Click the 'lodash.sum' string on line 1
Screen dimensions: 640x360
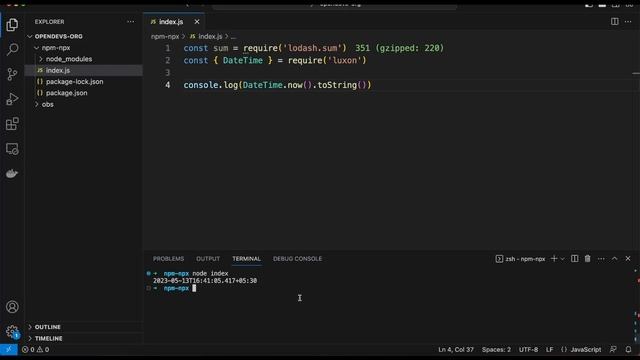[x=314, y=48]
